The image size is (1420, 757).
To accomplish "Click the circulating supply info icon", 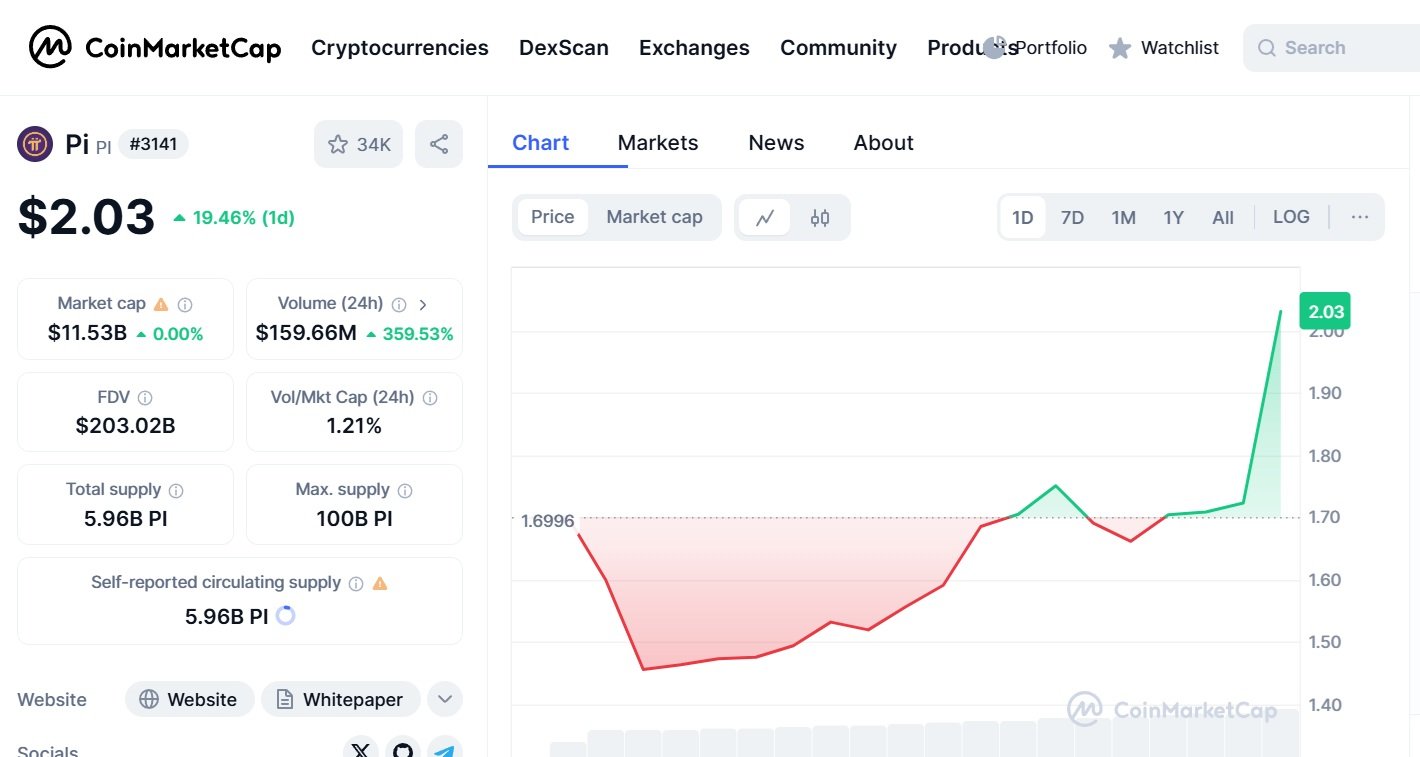I will pyautogui.click(x=356, y=583).
